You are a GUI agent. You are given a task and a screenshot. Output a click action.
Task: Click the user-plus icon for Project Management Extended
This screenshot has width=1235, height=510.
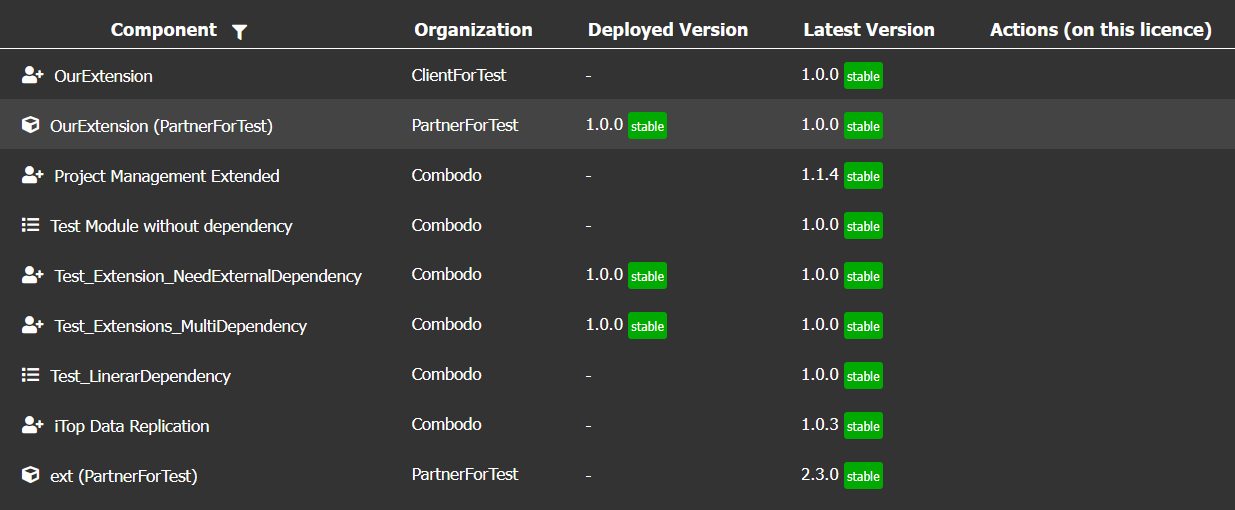[32, 175]
